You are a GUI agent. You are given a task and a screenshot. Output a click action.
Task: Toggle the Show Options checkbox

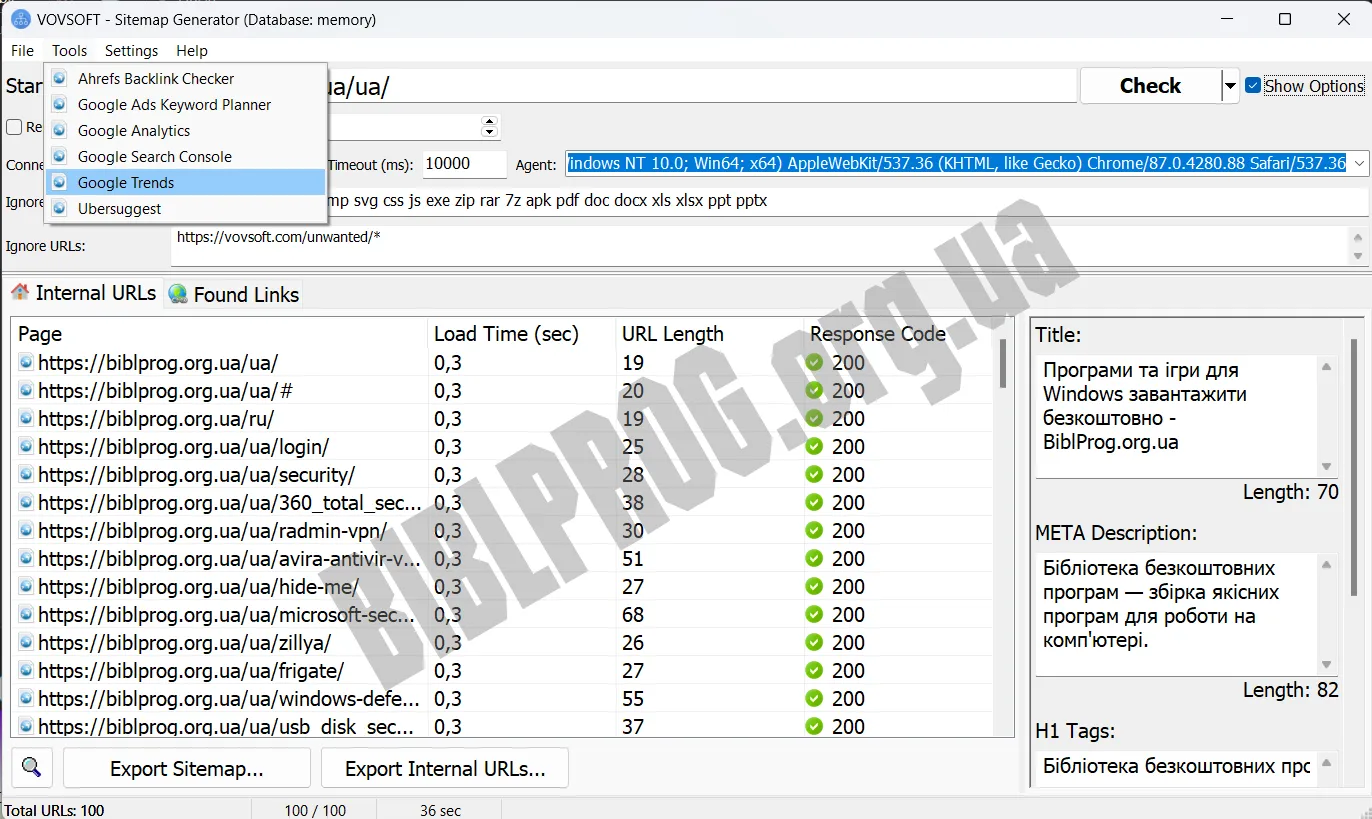pyautogui.click(x=1253, y=86)
